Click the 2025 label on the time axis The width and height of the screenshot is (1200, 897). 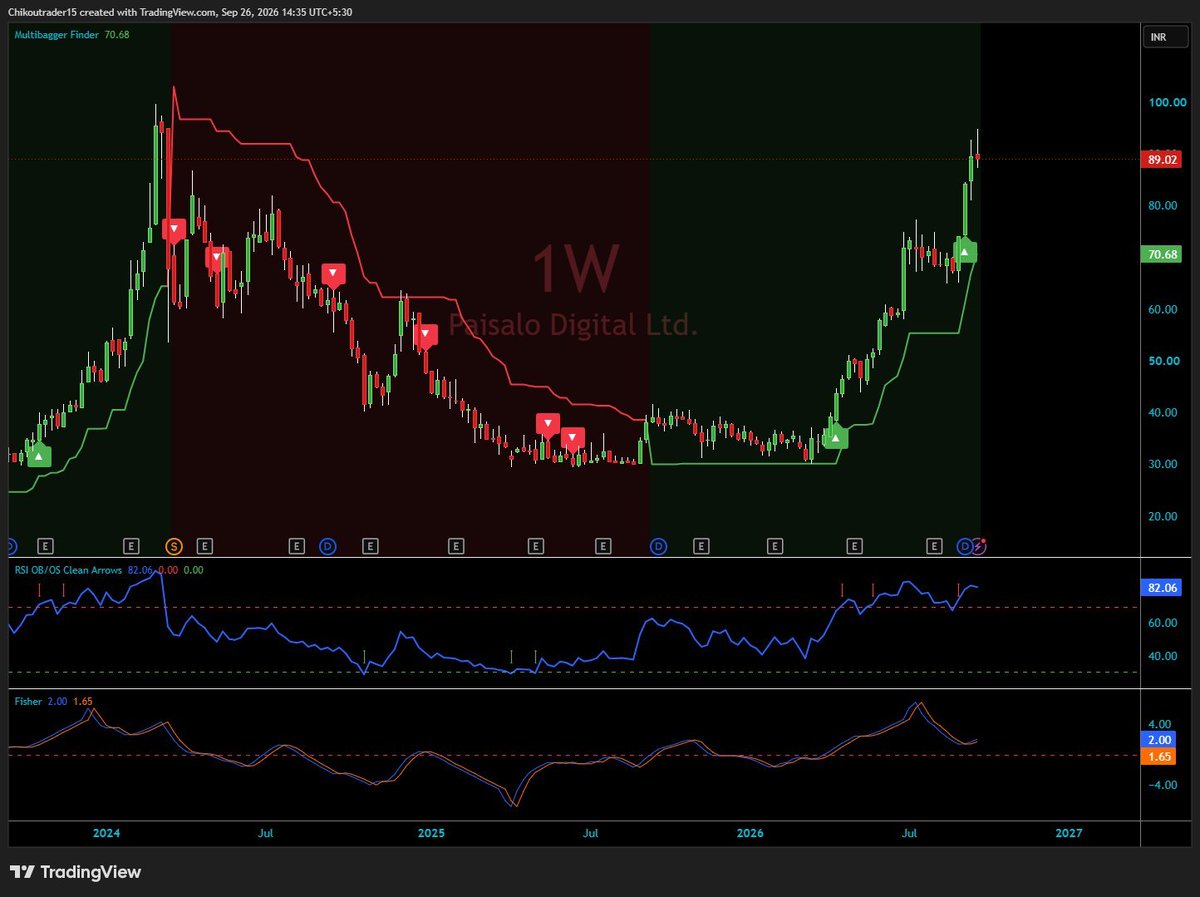(x=430, y=832)
